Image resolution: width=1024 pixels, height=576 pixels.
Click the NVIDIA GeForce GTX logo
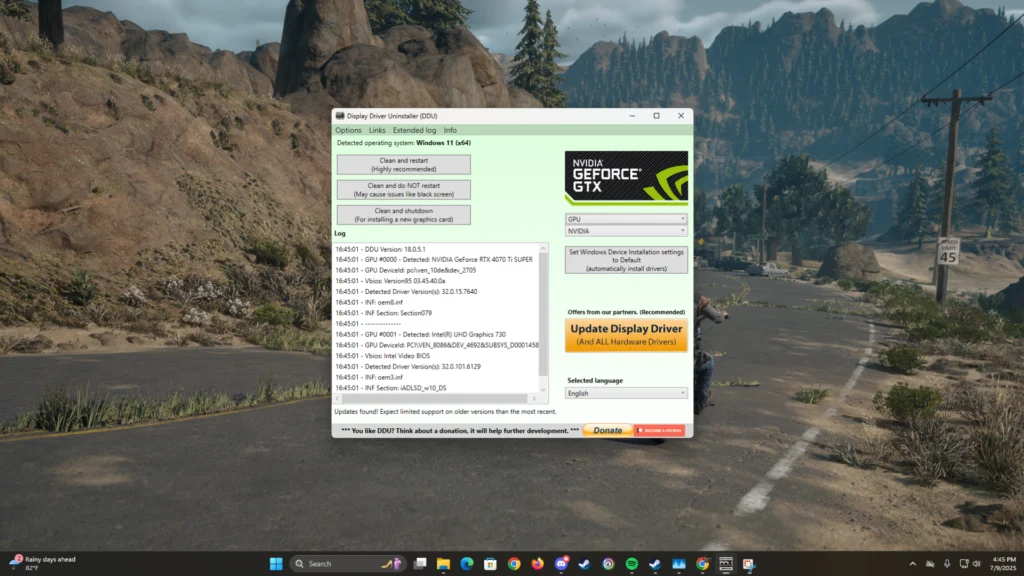pos(626,178)
